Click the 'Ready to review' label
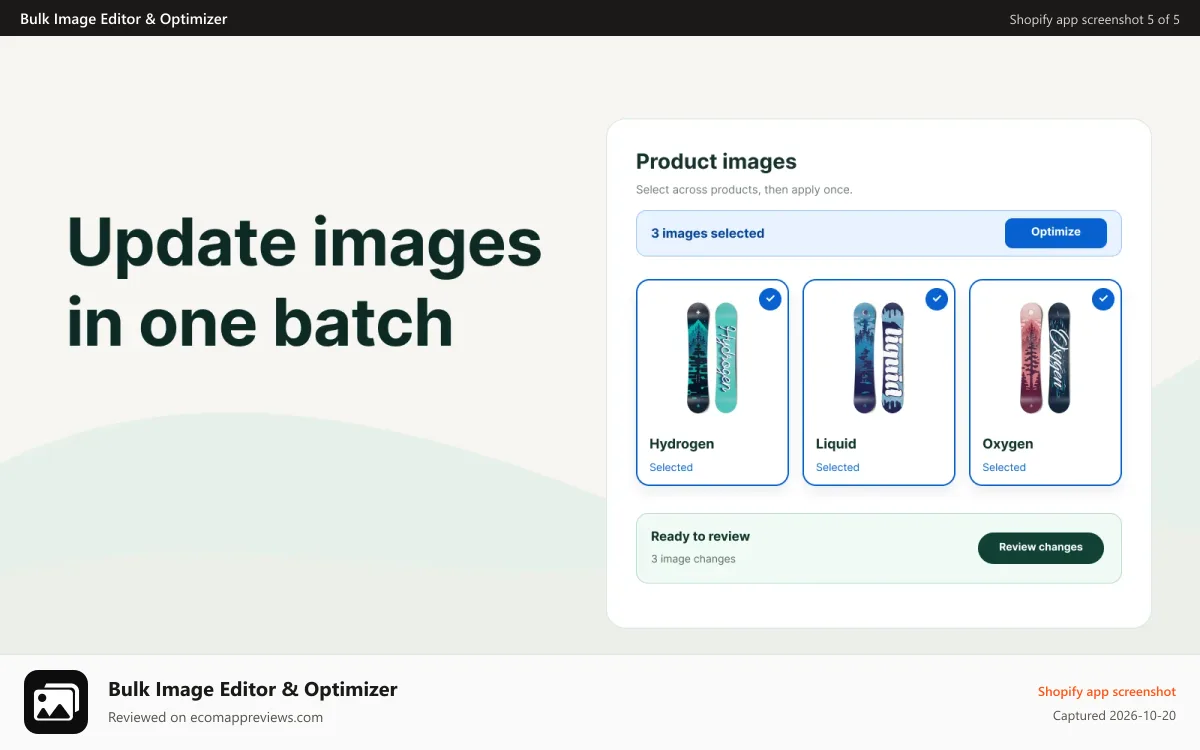 pos(700,536)
